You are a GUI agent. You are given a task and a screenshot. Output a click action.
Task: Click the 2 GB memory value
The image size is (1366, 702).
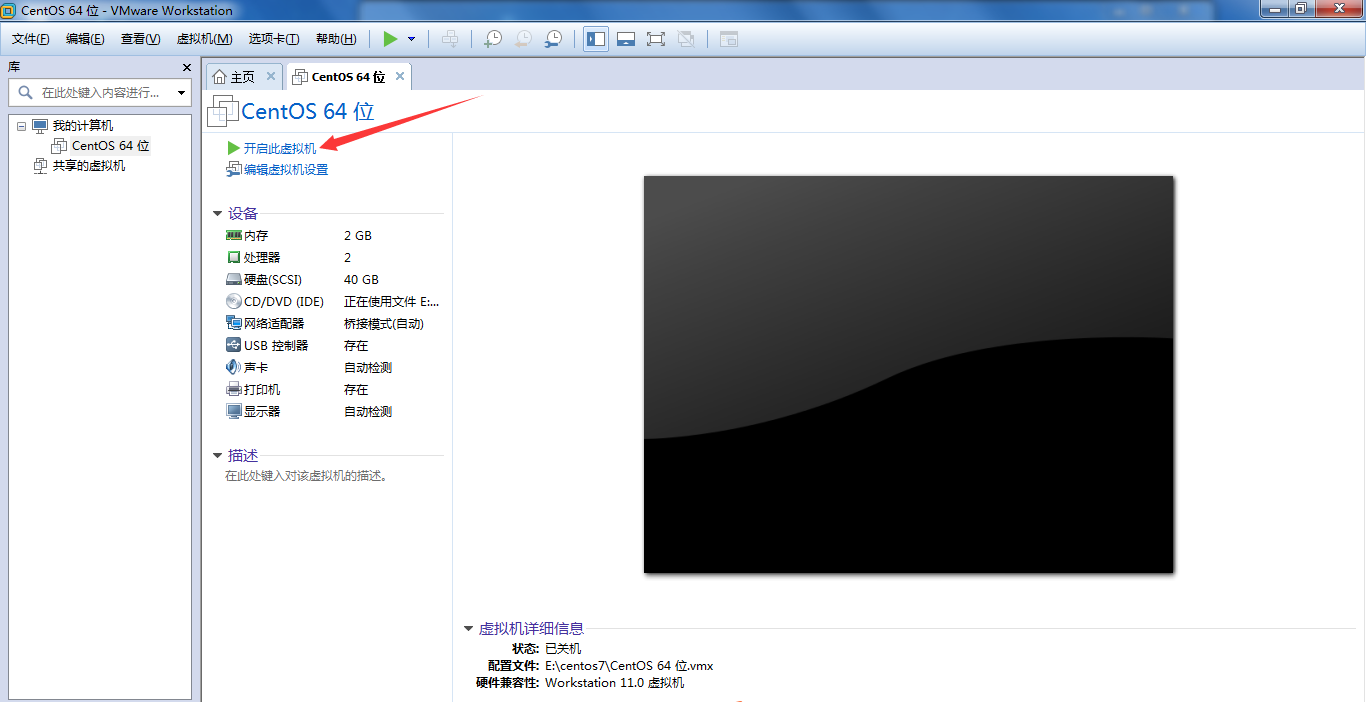(358, 236)
